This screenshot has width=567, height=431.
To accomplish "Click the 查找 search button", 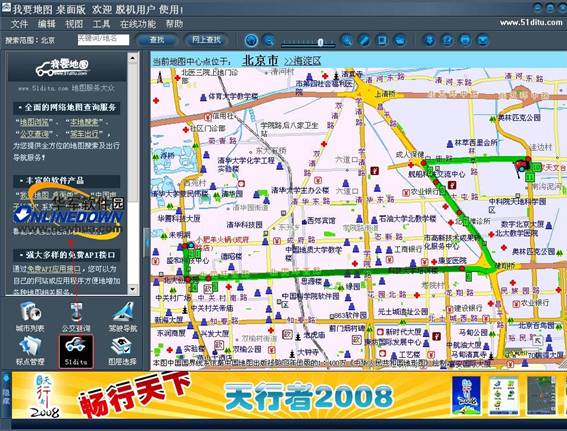I will point(157,40).
